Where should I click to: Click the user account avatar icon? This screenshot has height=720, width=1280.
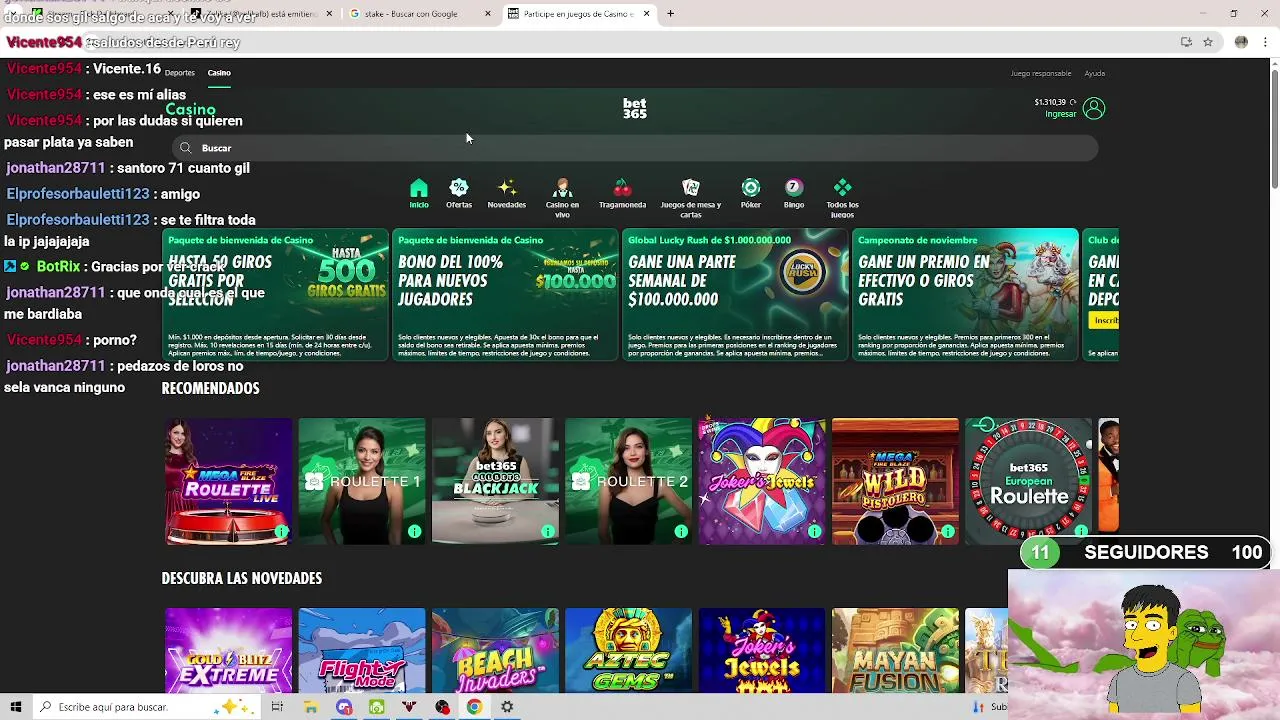(1094, 108)
